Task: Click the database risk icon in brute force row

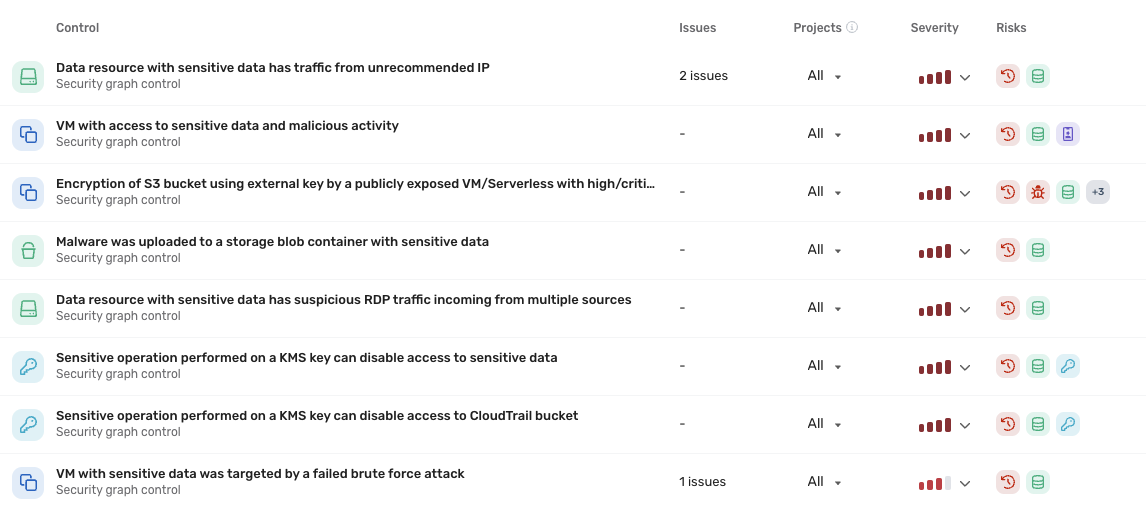Action: (1038, 482)
